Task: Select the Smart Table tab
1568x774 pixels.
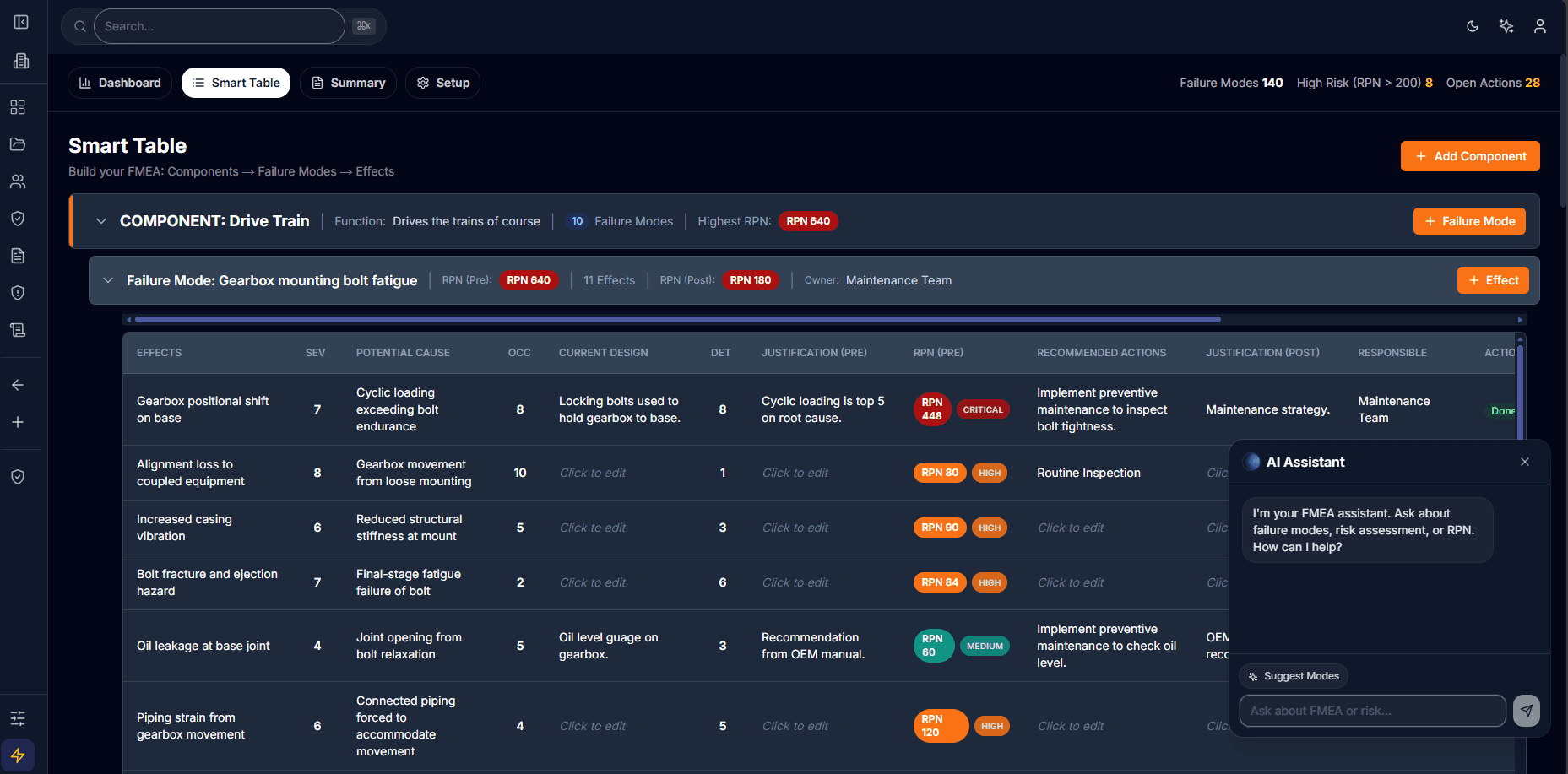Action: pyautogui.click(x=236, y=83)
